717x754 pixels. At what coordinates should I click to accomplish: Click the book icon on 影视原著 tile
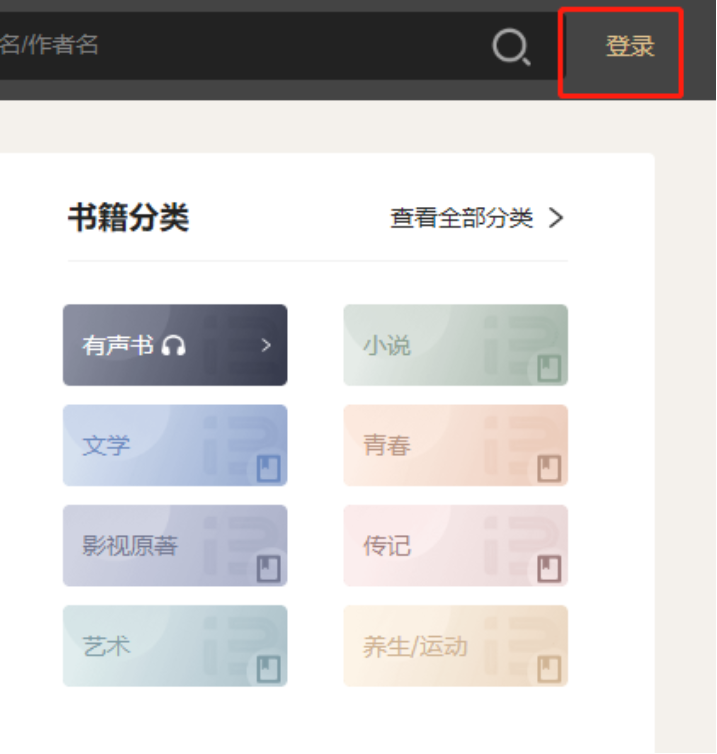(268, 569)
